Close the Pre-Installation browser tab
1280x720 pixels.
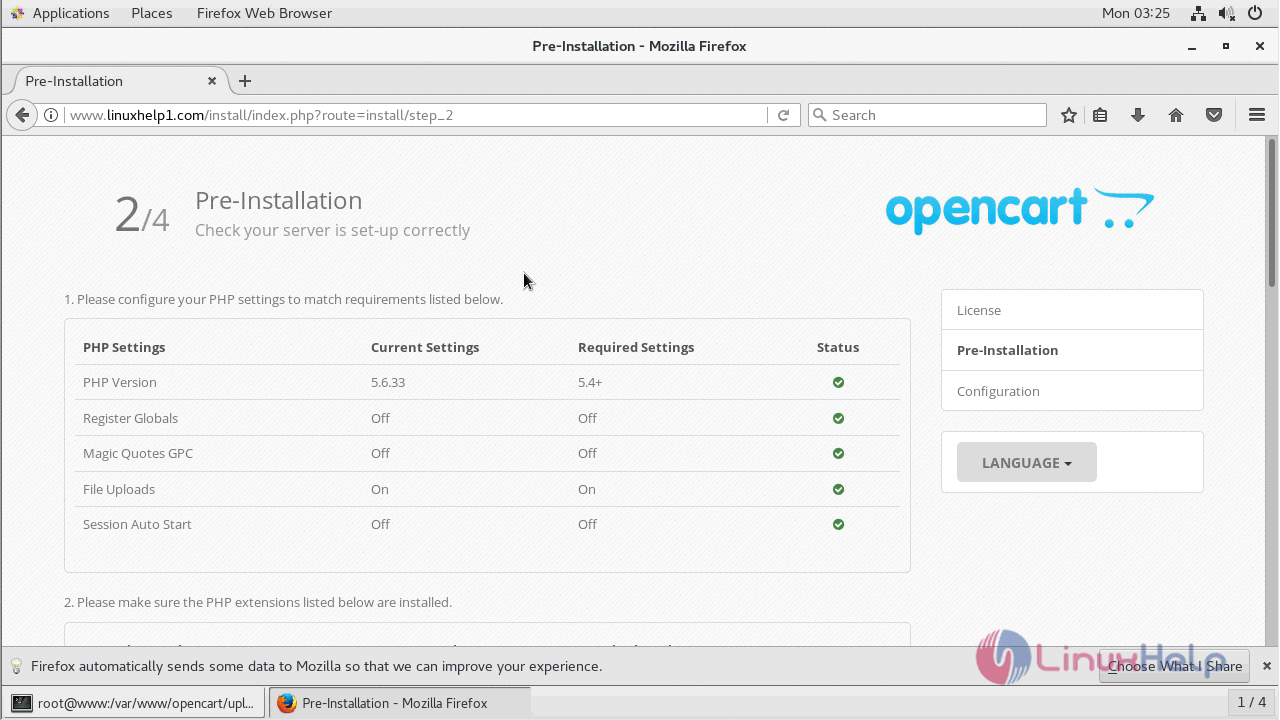(212, 81)
